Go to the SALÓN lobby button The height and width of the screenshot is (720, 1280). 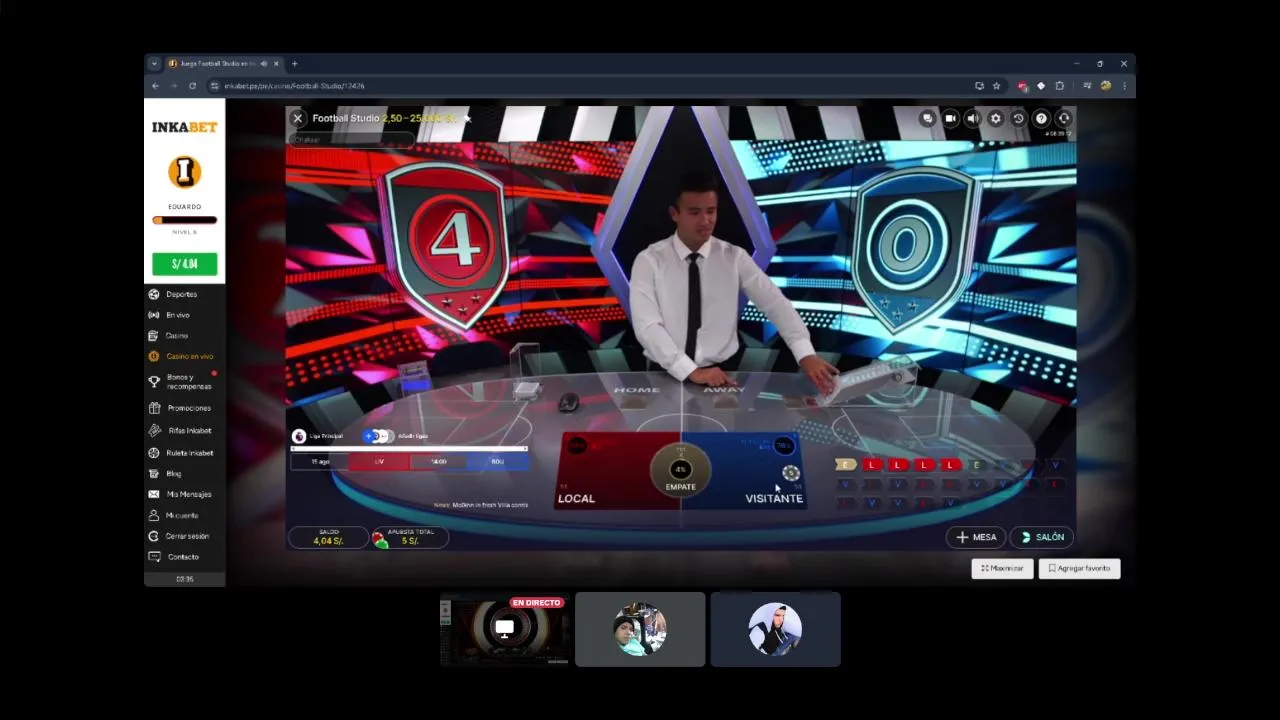[1042, 537]
